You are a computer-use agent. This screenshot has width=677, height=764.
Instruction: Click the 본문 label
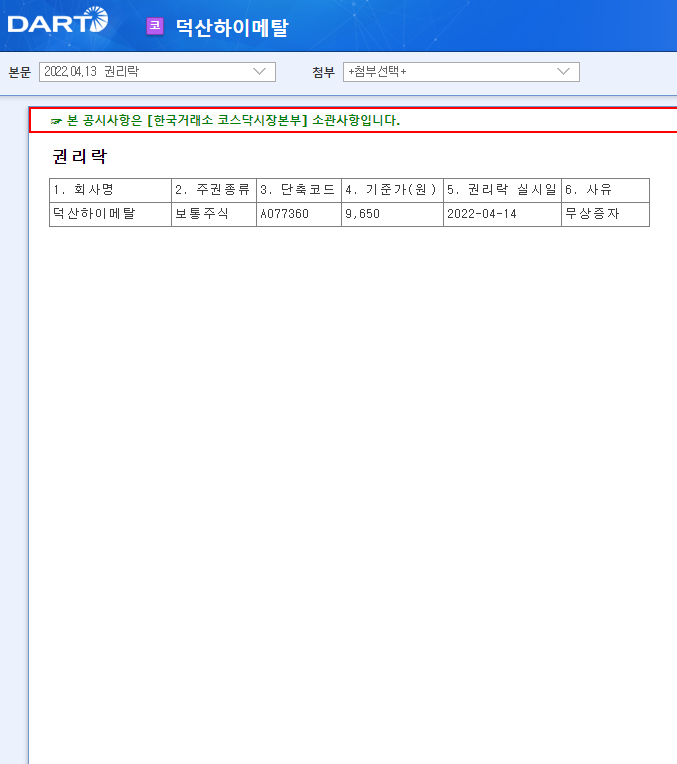click(20, 72)
